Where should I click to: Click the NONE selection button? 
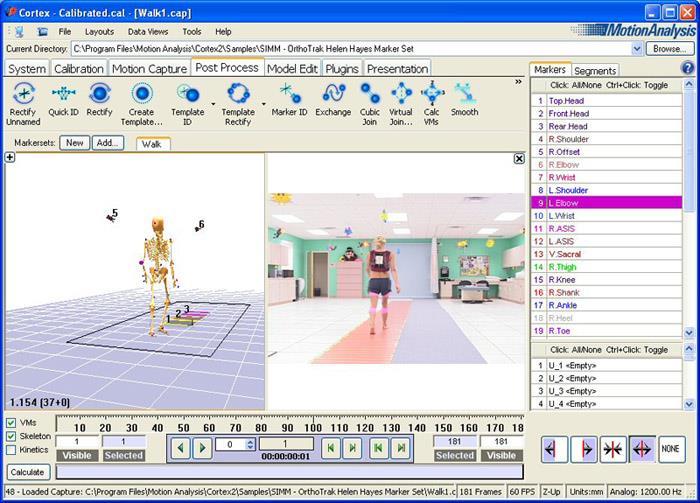click(x=671, y=449)
